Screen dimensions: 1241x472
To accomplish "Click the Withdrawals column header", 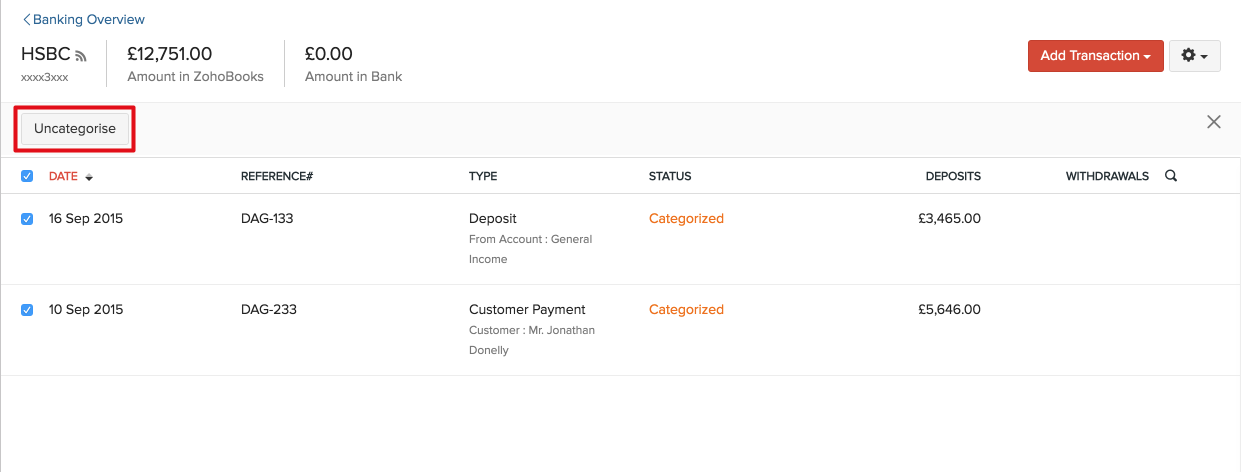I will click(x=1107, y=176).
